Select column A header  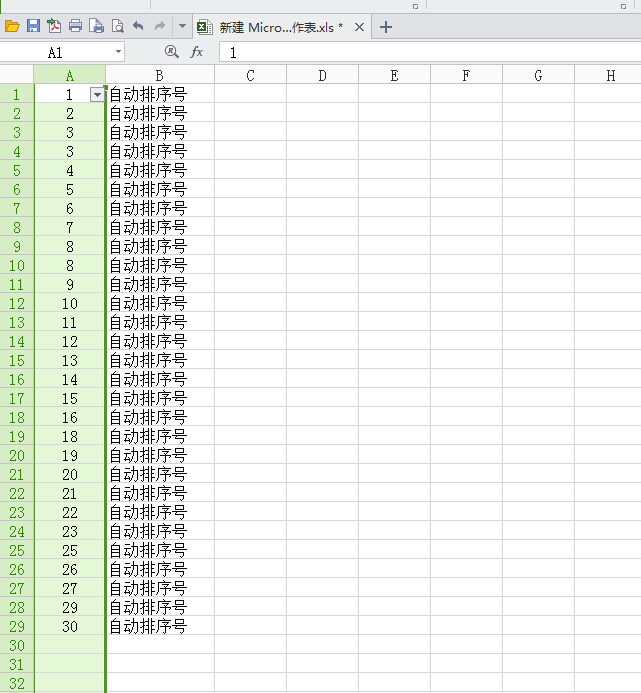(x=70, y=76)
